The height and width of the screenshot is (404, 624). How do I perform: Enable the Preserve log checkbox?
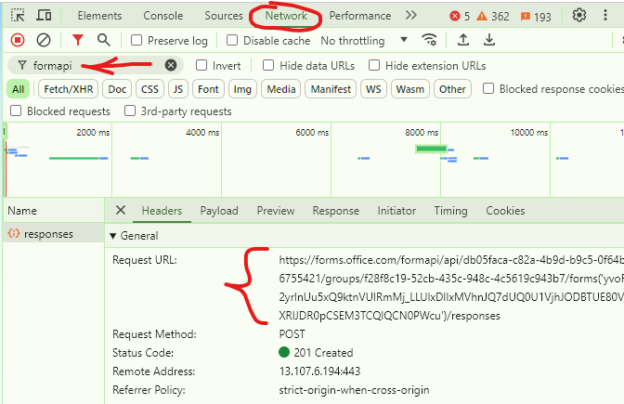coord(138,41)
